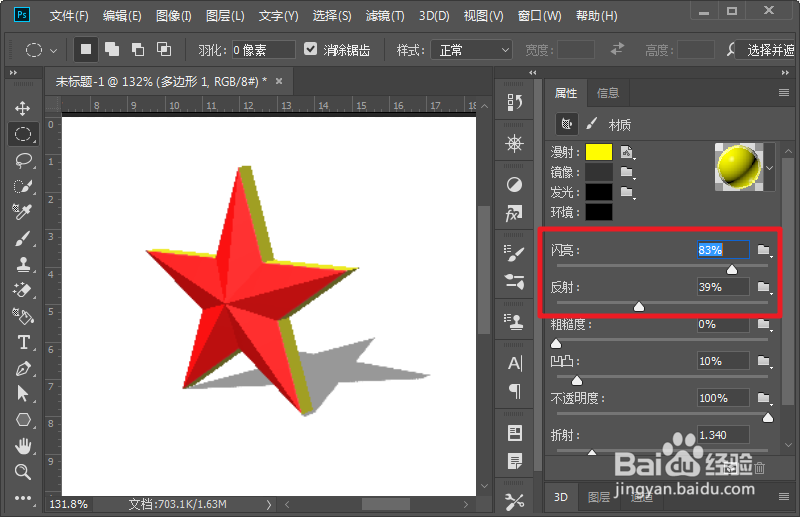Click the yellow material sphere thumbnail

tap(738, 167)
